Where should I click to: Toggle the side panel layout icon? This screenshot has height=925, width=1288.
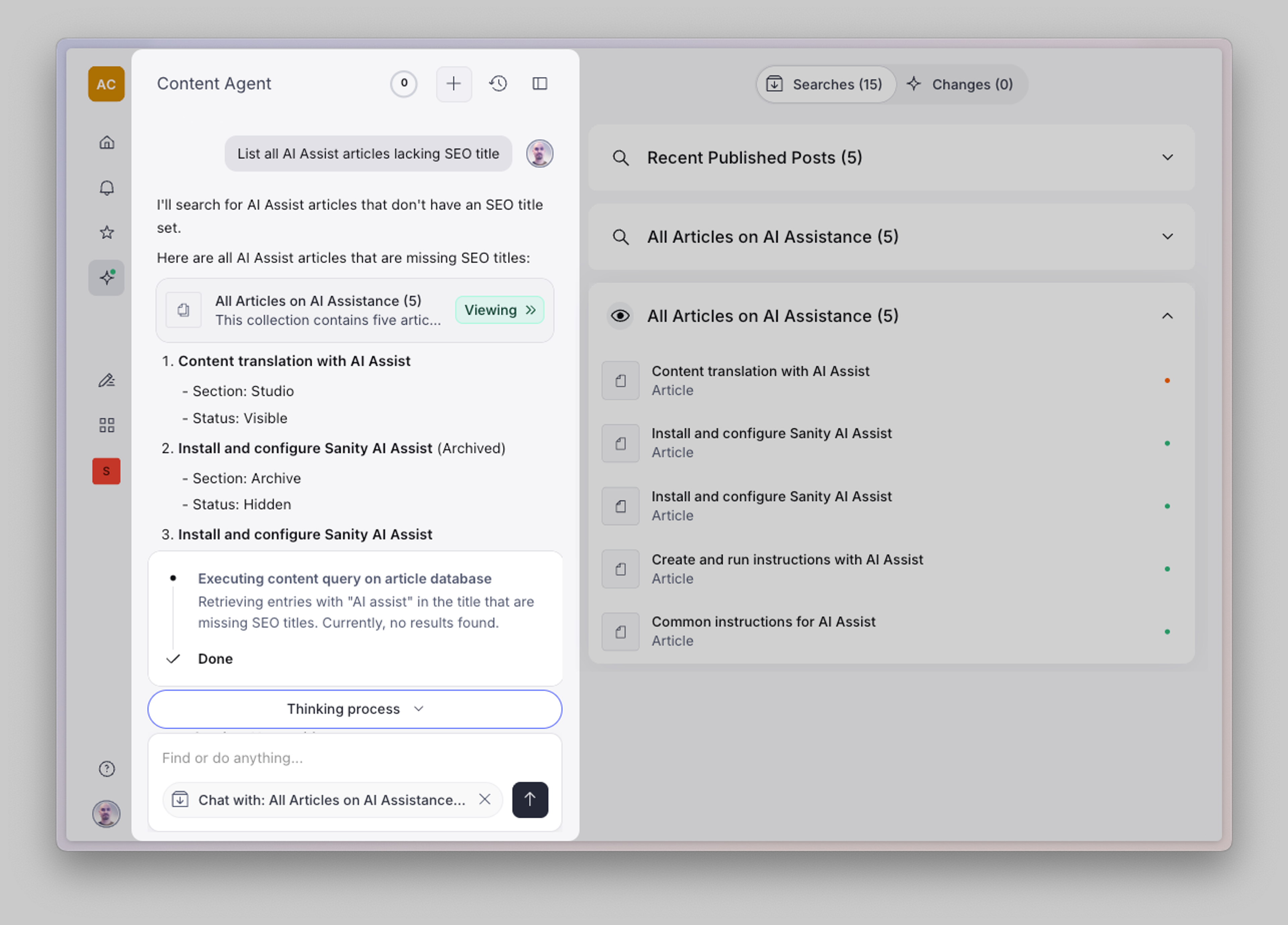[x=539, y=84]
